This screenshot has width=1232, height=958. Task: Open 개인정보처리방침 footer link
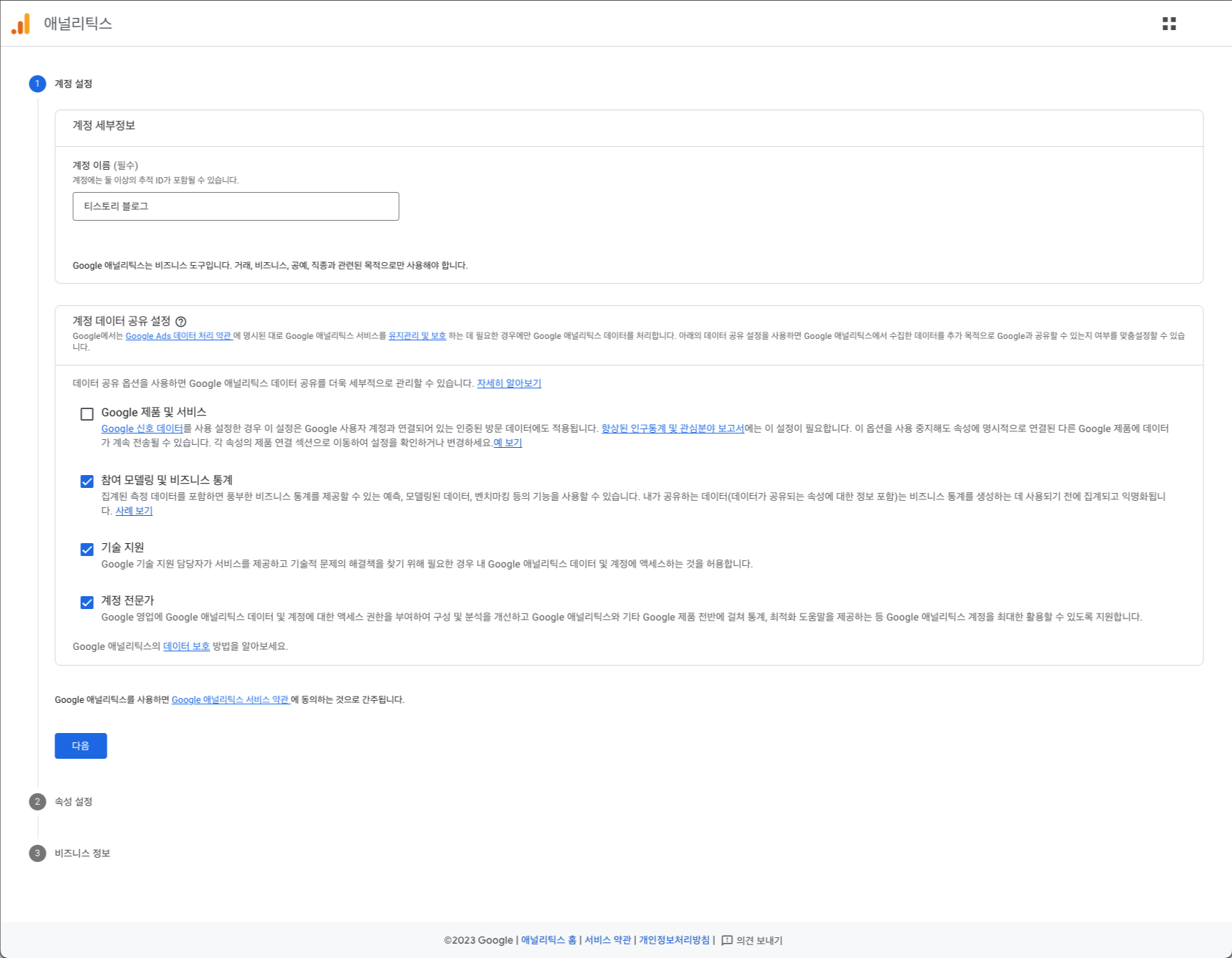[x=674, y=940]
